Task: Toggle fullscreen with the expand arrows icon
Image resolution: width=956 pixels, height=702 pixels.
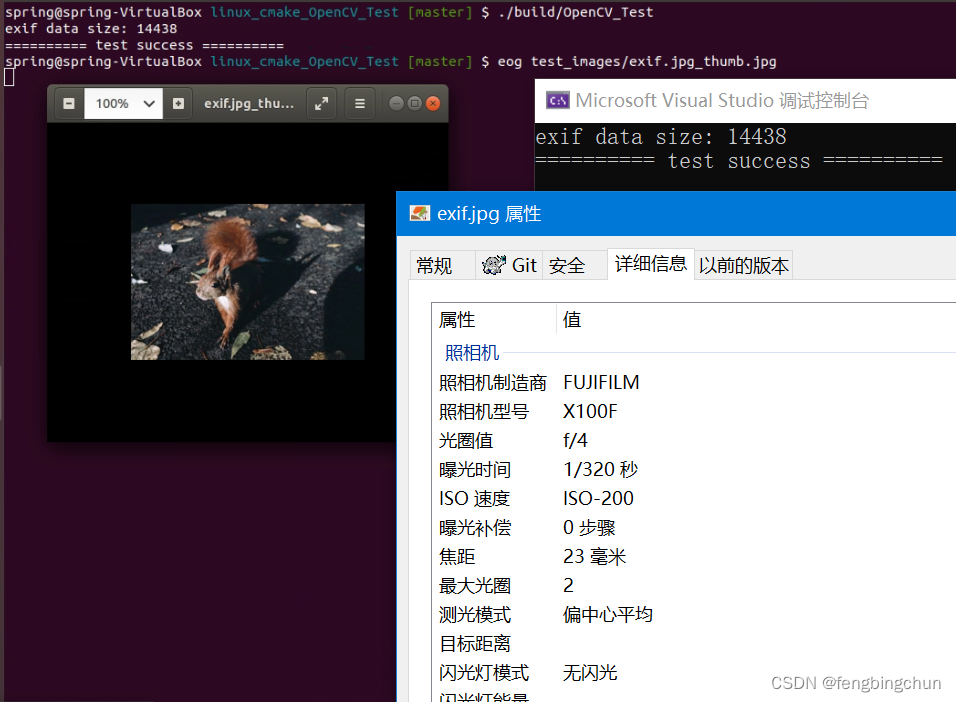Action: pyautogui.click(x=321, y=103)
